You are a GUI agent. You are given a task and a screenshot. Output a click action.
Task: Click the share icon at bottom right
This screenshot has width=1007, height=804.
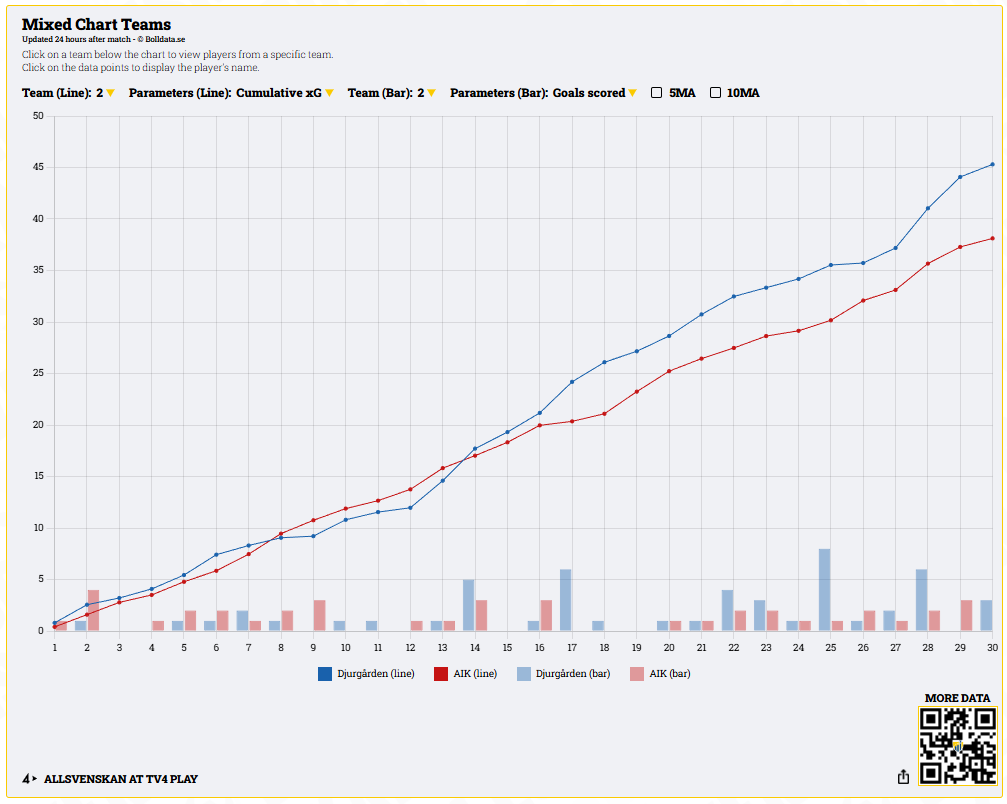click(903, 777)
